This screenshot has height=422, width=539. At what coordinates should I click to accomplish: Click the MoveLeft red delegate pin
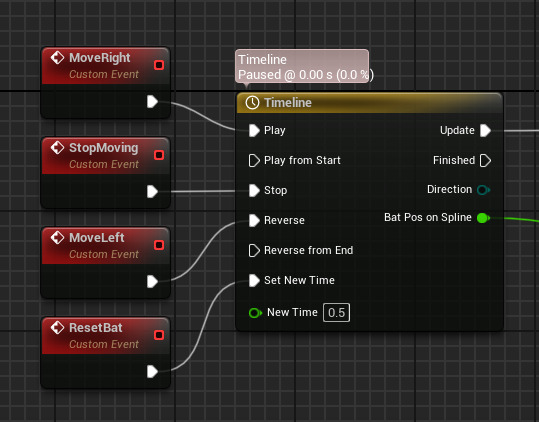coord(159,245)
